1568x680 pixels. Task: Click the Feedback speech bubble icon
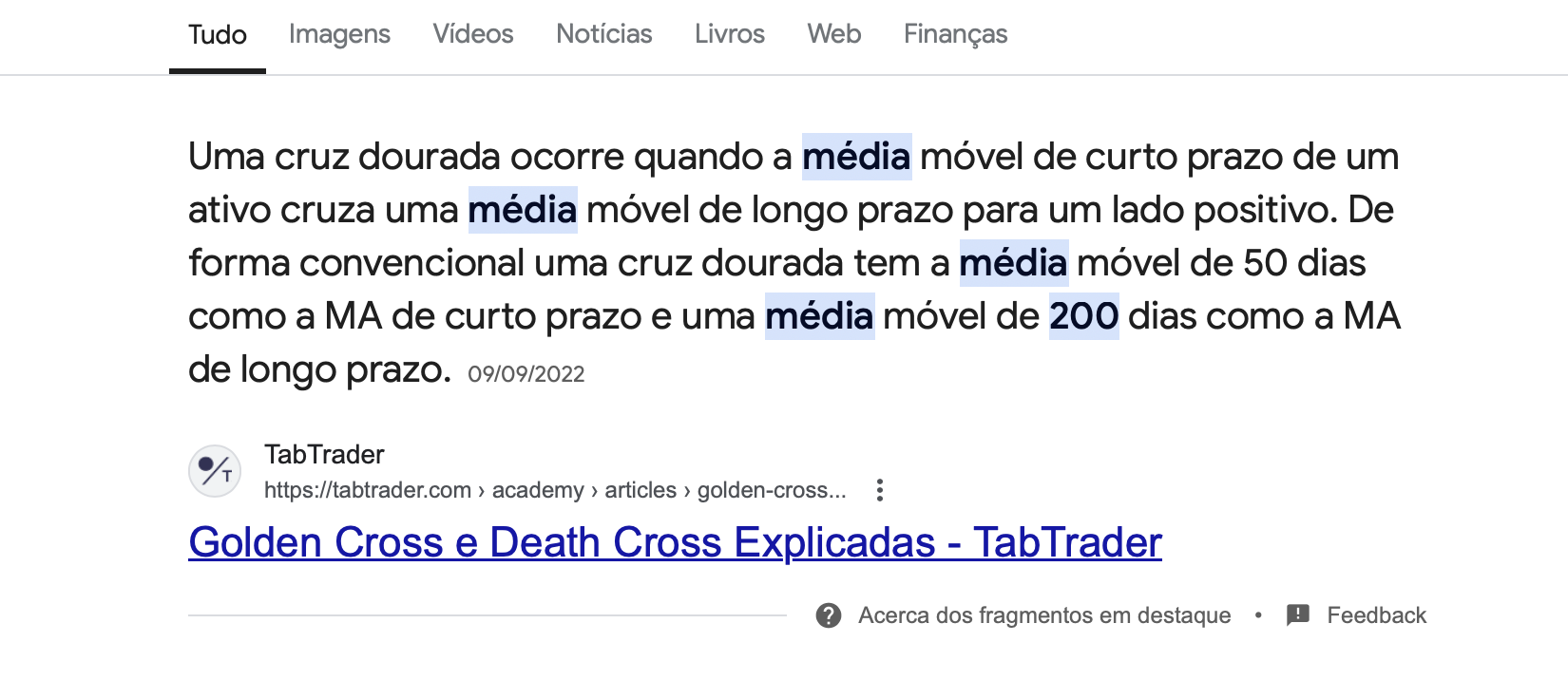click(x=1297, y=615)
